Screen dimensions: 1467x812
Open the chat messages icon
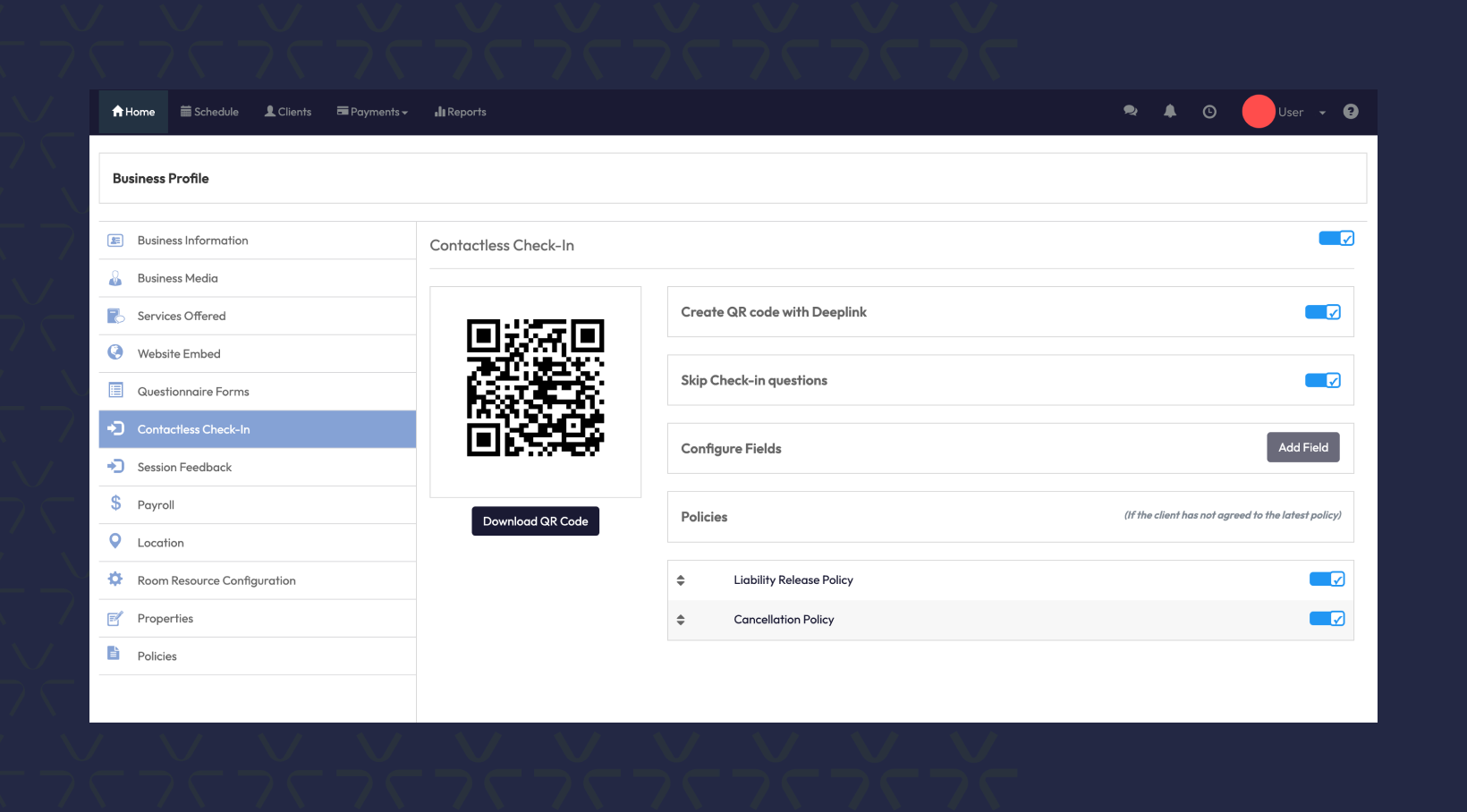tap(1131, 111)
